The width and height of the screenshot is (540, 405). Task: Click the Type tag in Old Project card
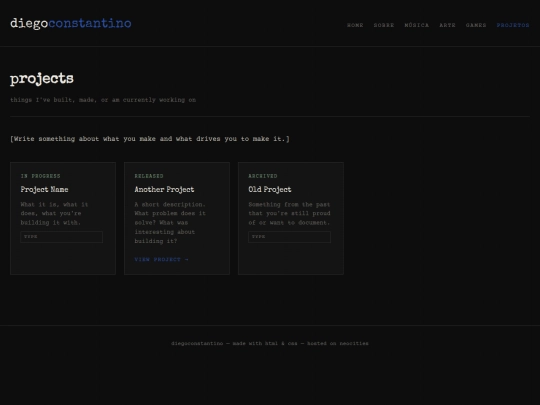(290, 237)
